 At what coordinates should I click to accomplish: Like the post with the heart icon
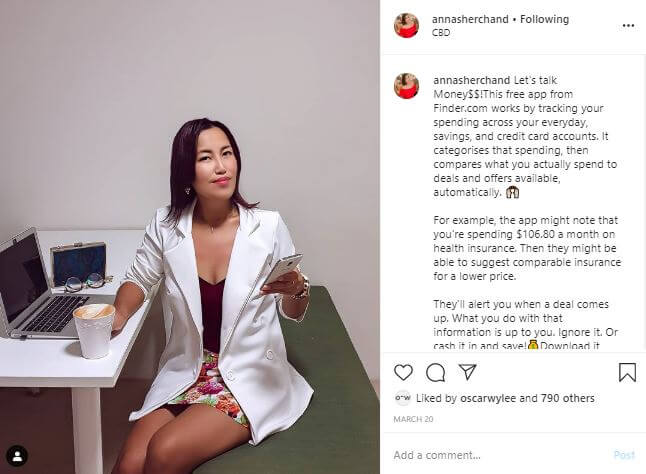[403, 372]
